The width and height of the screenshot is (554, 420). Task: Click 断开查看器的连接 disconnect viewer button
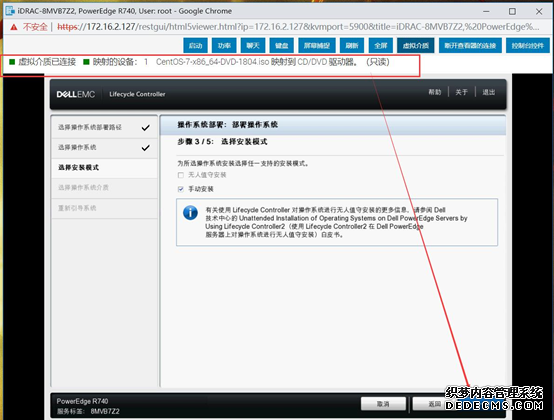click(470, 46)
